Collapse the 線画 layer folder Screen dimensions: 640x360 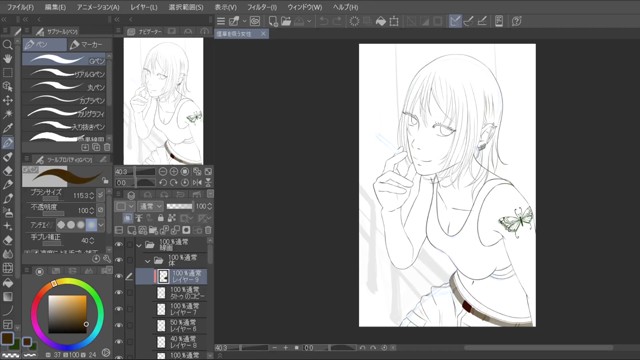click(139, 245)
